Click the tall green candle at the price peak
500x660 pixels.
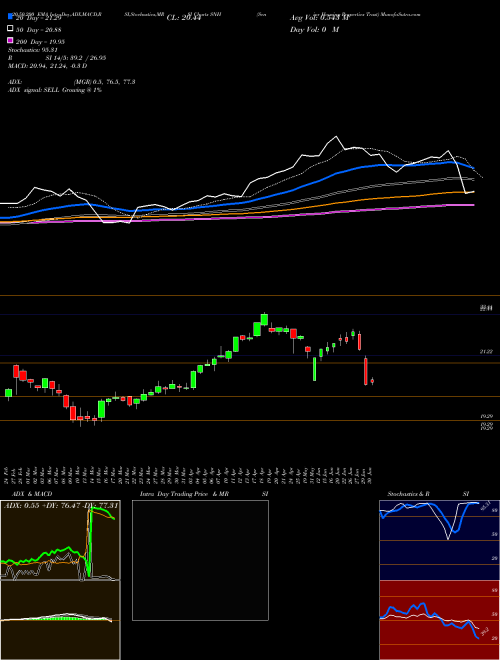[264, 319]
